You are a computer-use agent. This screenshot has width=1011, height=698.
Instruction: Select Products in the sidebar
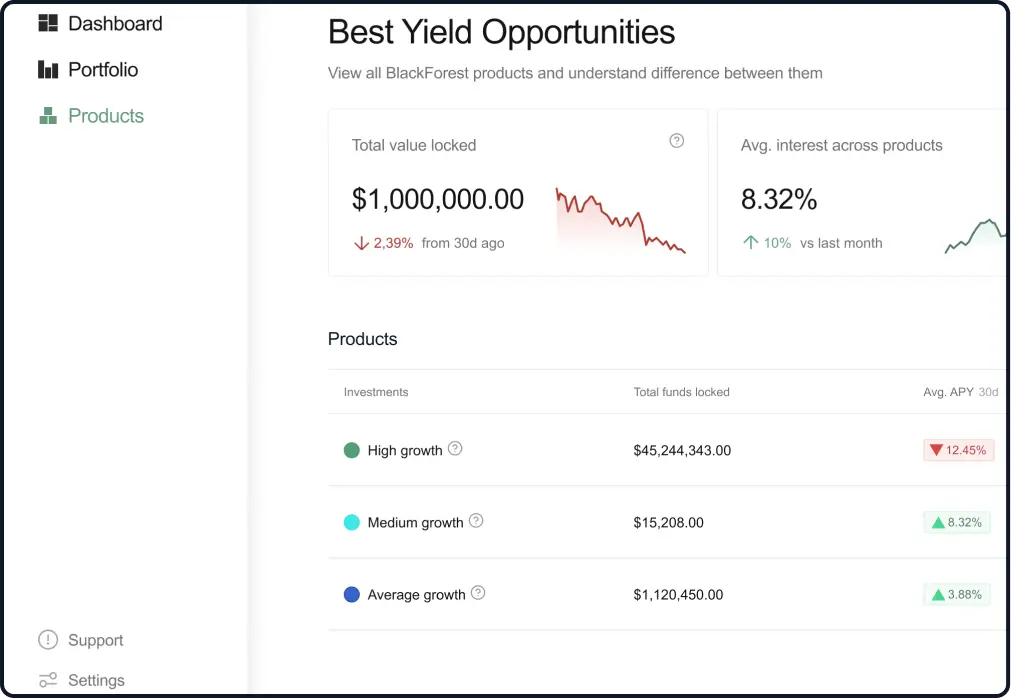[x=106, y=116]
